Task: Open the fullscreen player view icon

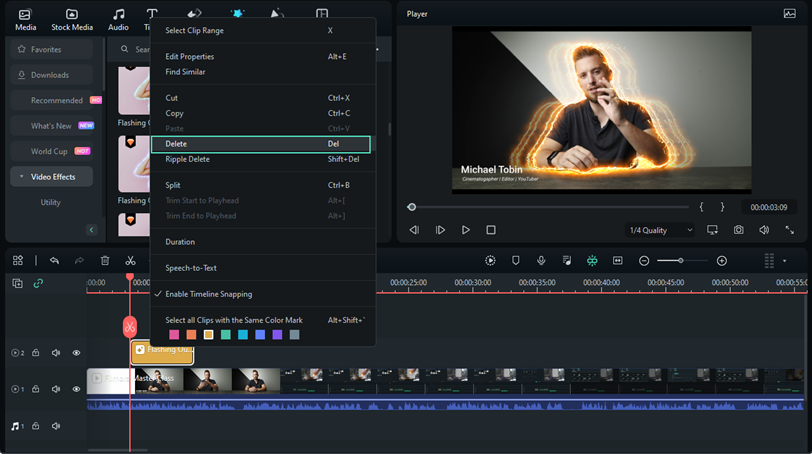Action: pyautogui.click(x=789, y=230)
